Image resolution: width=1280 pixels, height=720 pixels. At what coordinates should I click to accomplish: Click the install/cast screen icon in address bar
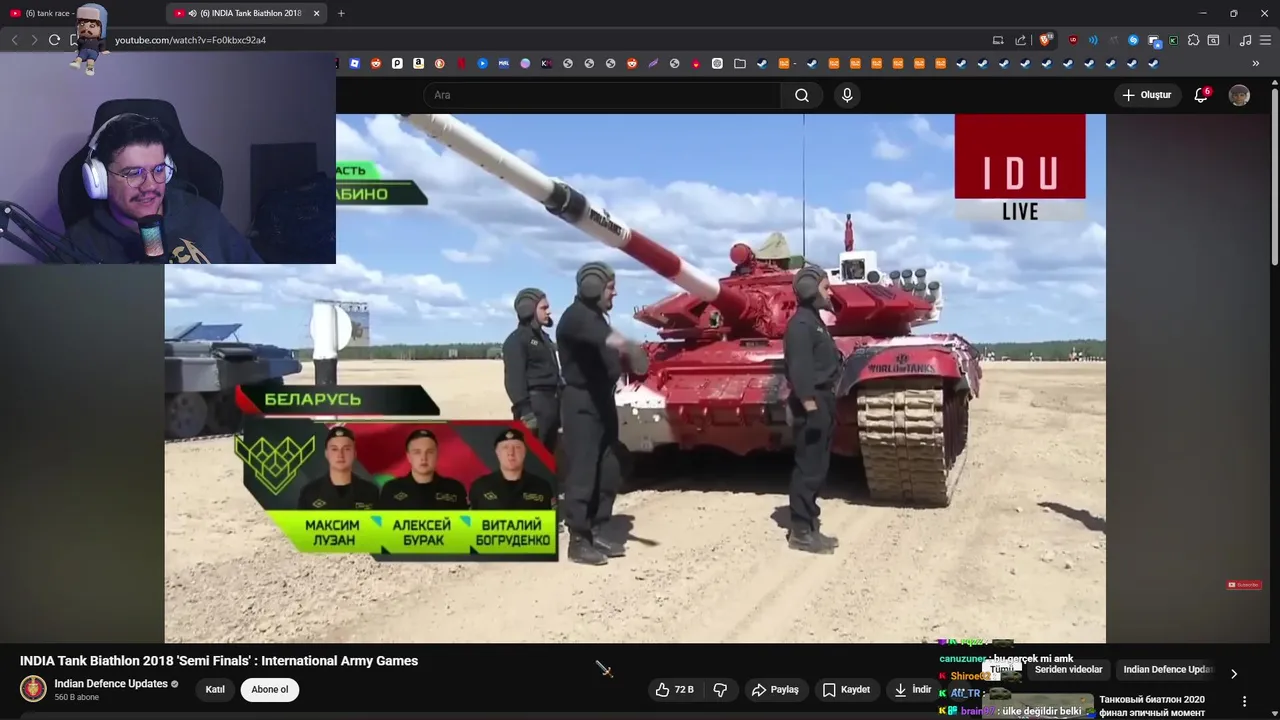[998, 40]
